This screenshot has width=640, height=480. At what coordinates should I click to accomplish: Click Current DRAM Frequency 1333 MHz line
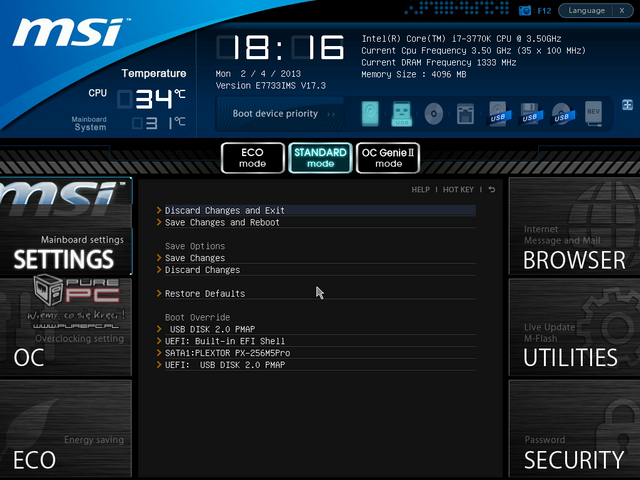[439, 62]
